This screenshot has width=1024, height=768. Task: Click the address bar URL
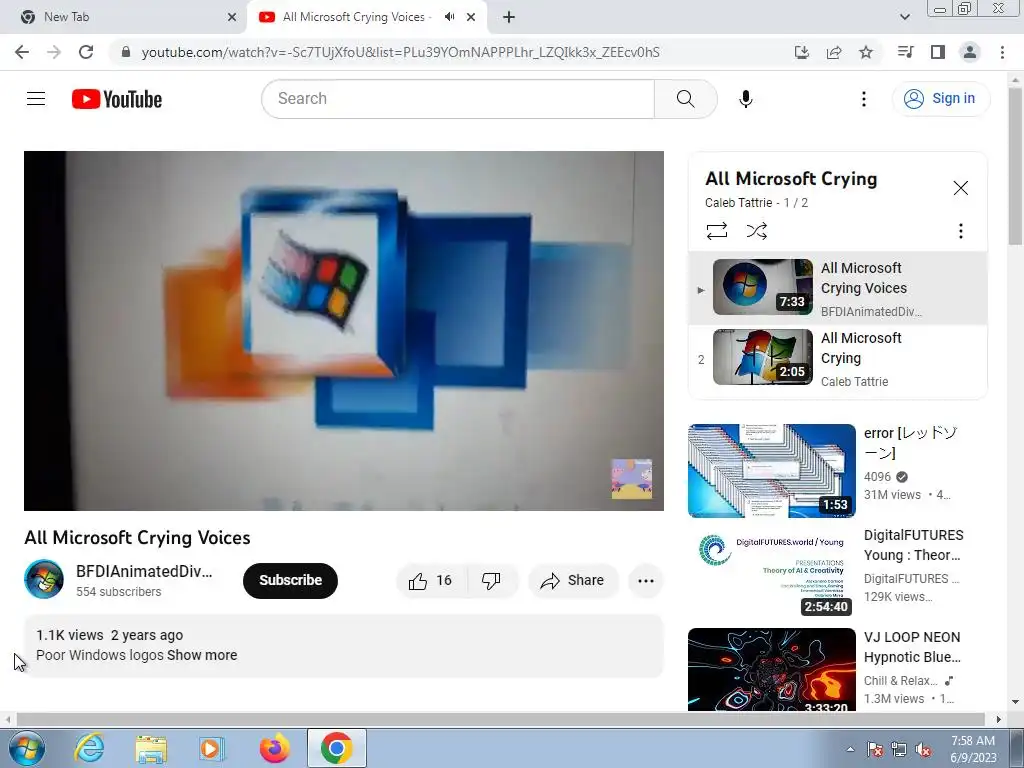pos(400,52)
